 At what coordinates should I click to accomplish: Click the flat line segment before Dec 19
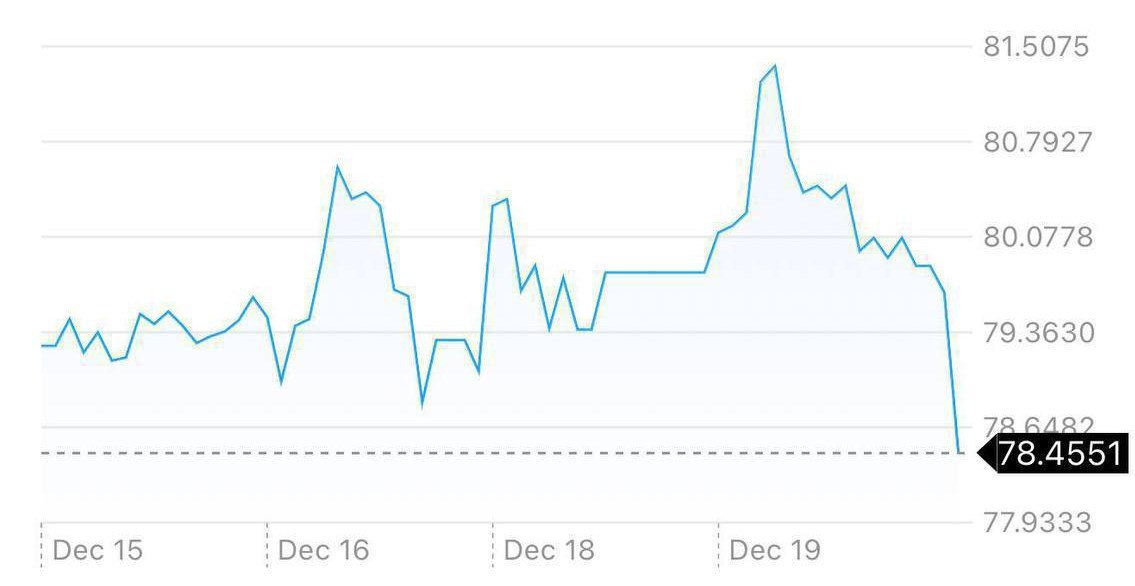pos(655,272)
